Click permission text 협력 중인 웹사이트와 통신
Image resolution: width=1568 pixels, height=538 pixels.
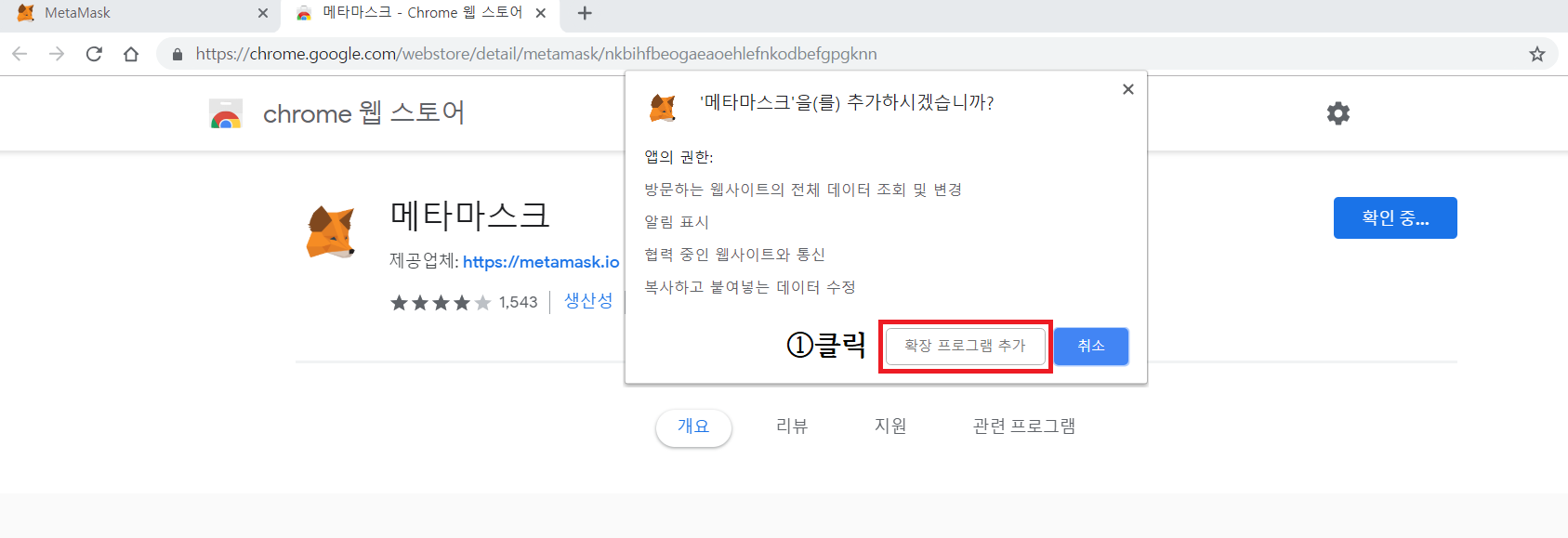pyautogui.click(x=734, y=255)
